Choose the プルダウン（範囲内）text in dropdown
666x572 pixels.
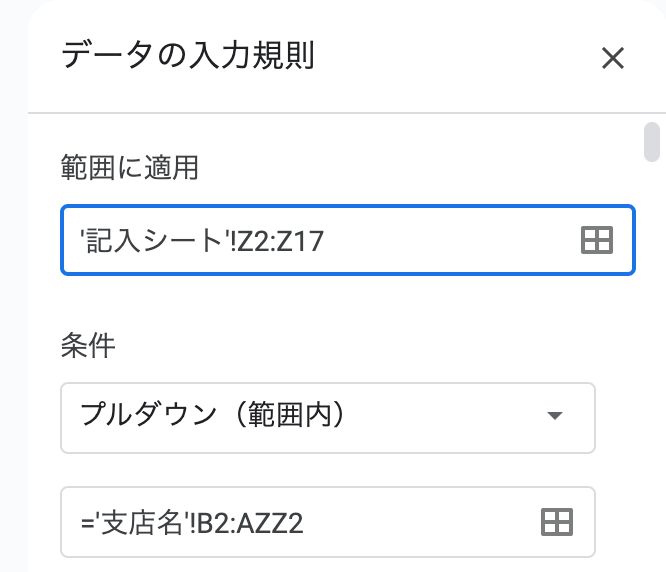point(212,415)
